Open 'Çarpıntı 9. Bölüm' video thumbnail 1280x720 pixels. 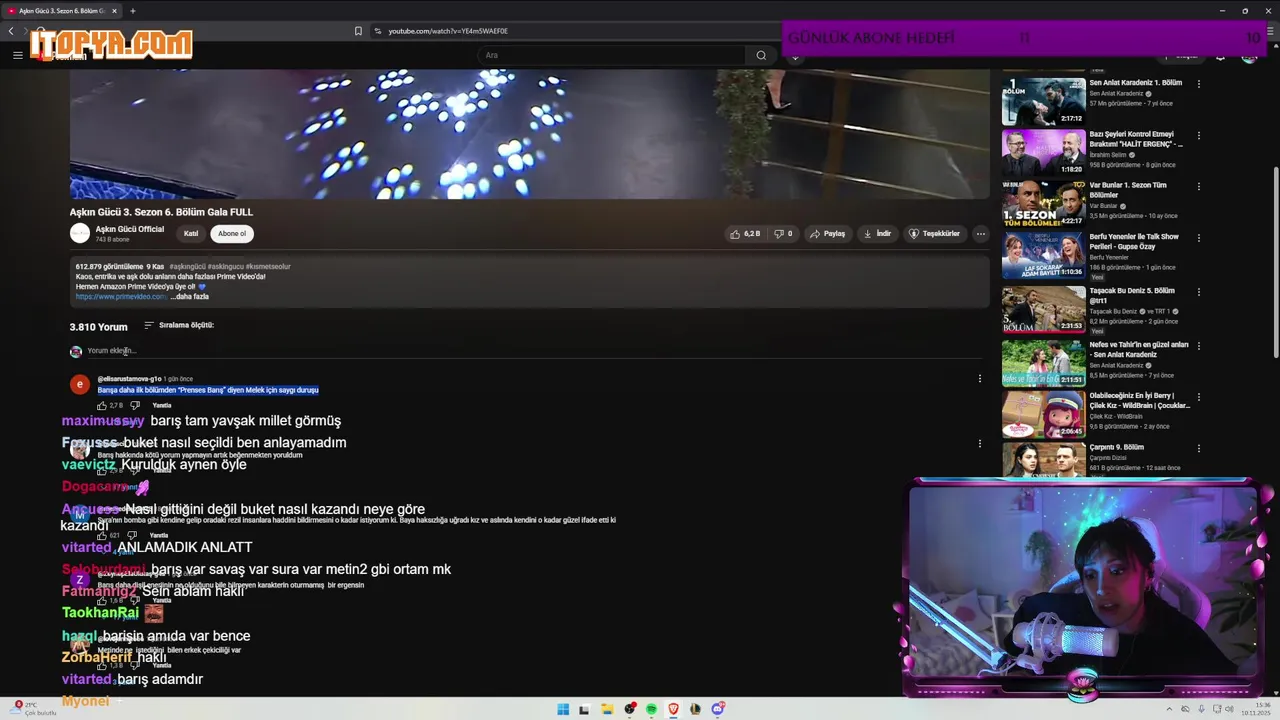click(x=1043, y=461)
